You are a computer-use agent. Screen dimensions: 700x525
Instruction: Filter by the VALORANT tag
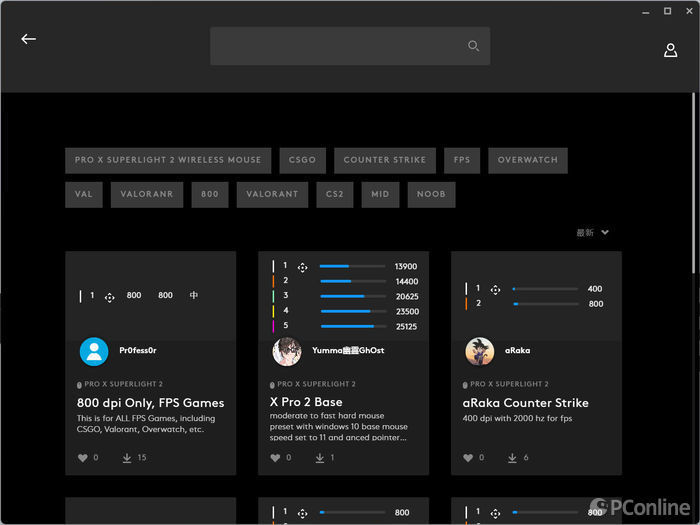(x=272, y=195)
